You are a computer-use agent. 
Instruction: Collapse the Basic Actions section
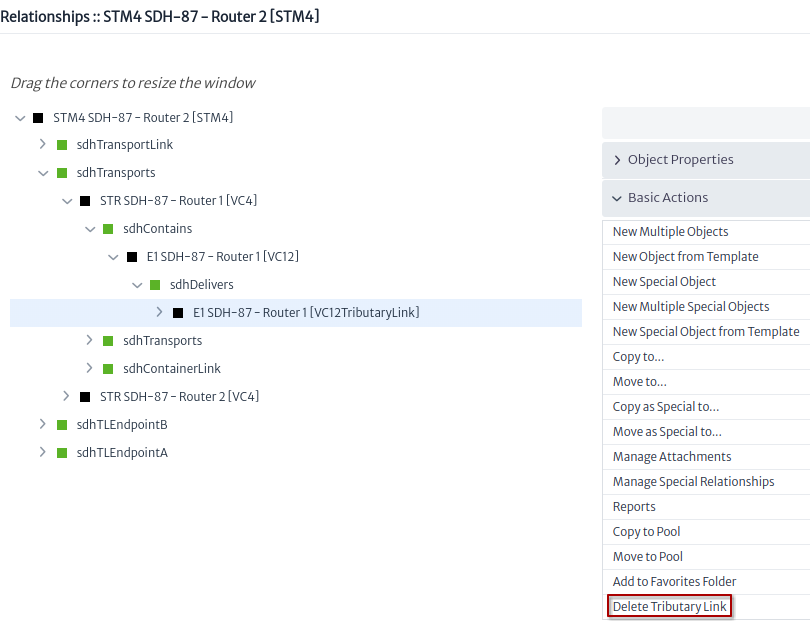click(706, 198)
